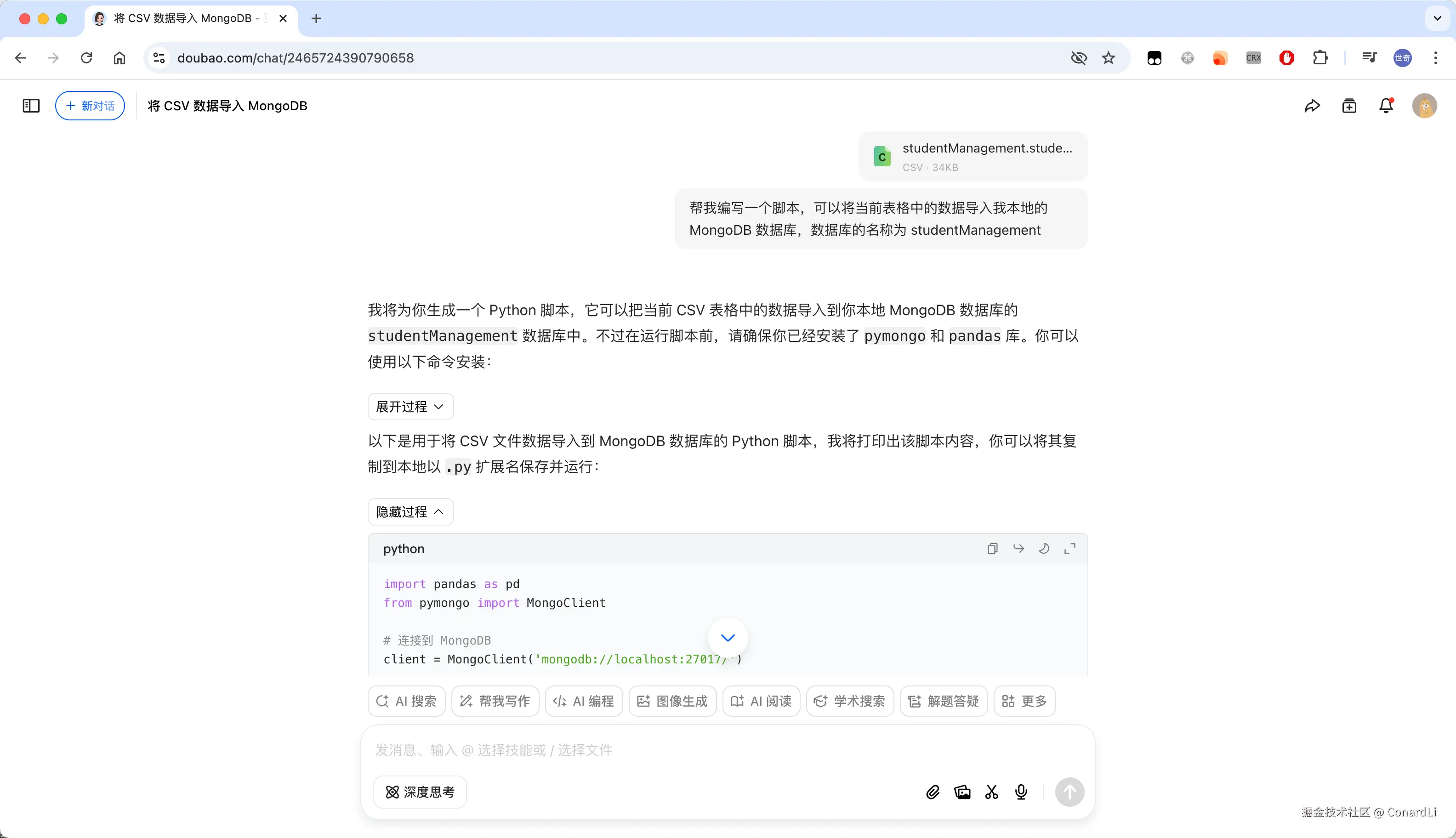Expand code block to fullscreen
This screenshot has width=1456, height=838.
1069,549
